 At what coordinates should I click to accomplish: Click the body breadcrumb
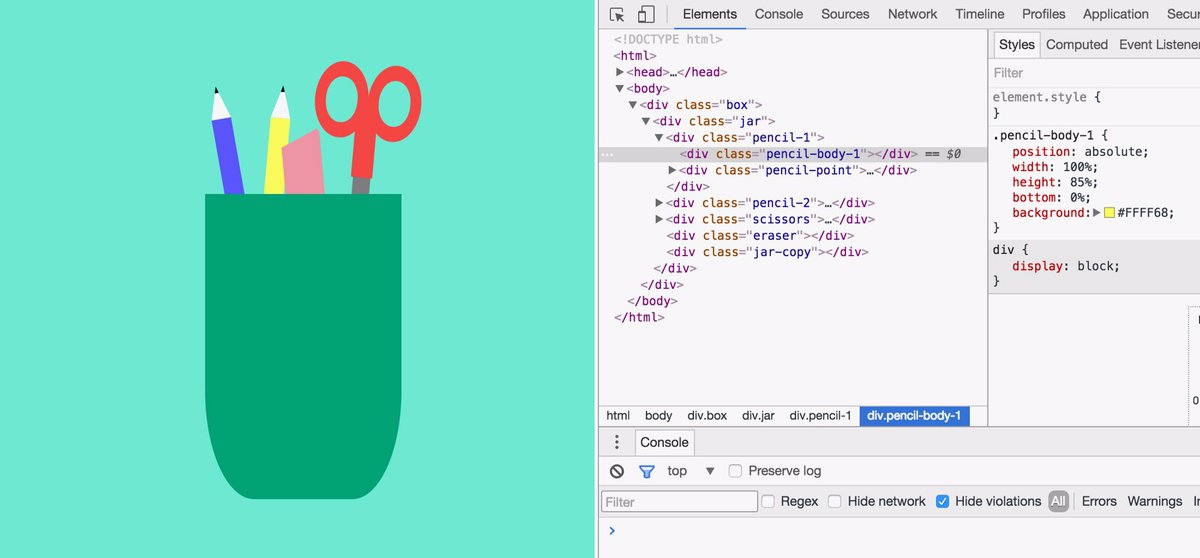click(658, 416)
